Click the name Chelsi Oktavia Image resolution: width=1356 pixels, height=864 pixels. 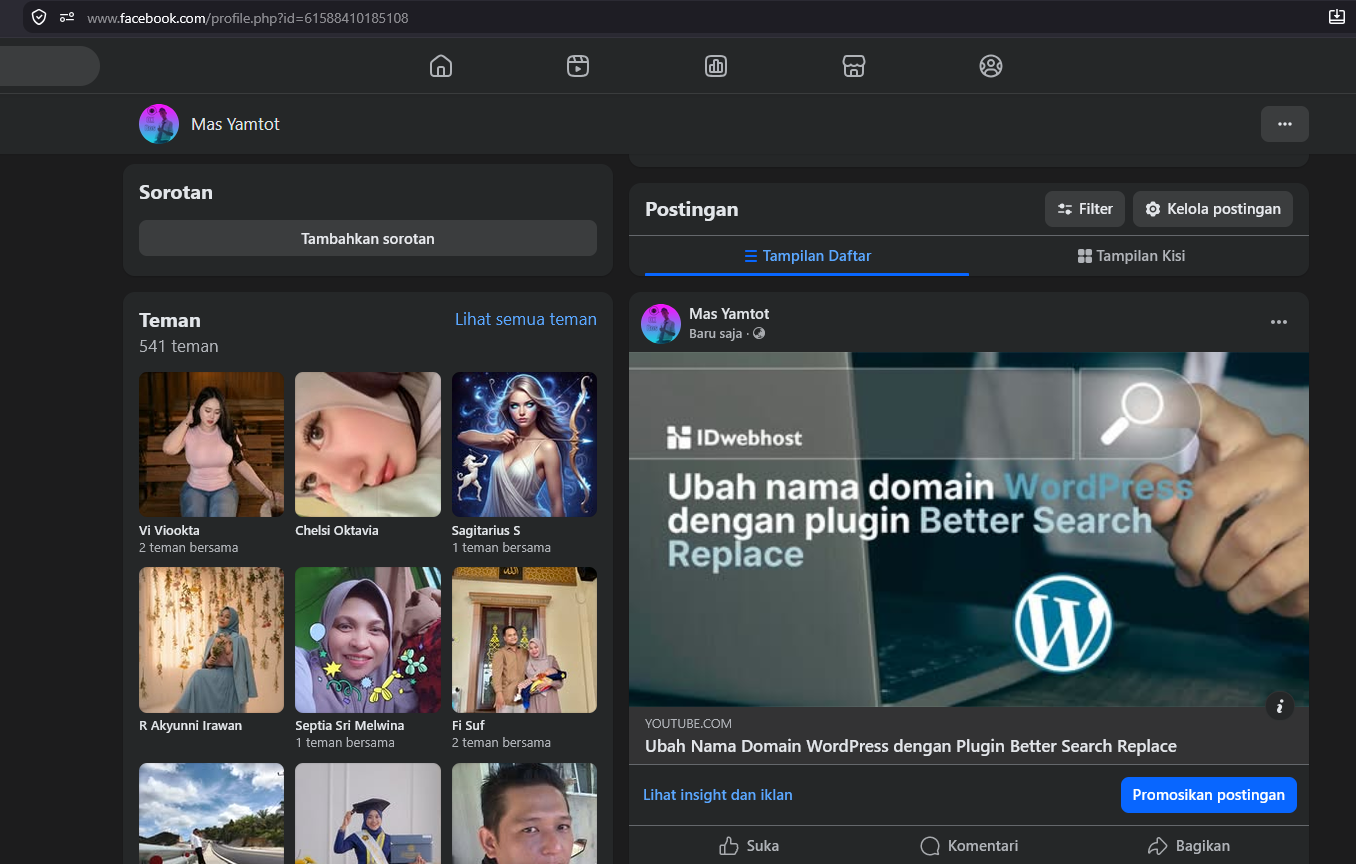click(337, 531)
